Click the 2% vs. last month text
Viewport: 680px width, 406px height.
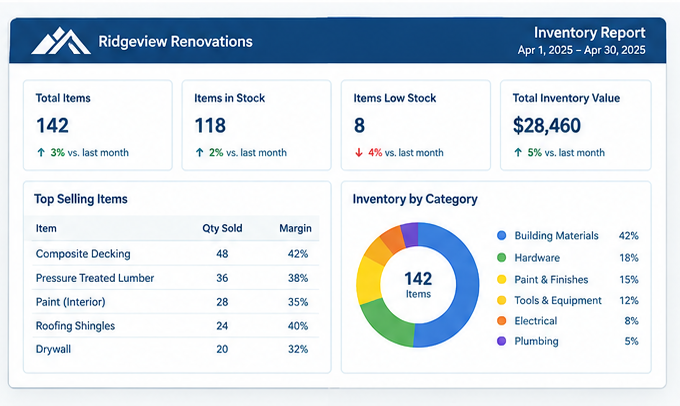[x=248, y=153]
